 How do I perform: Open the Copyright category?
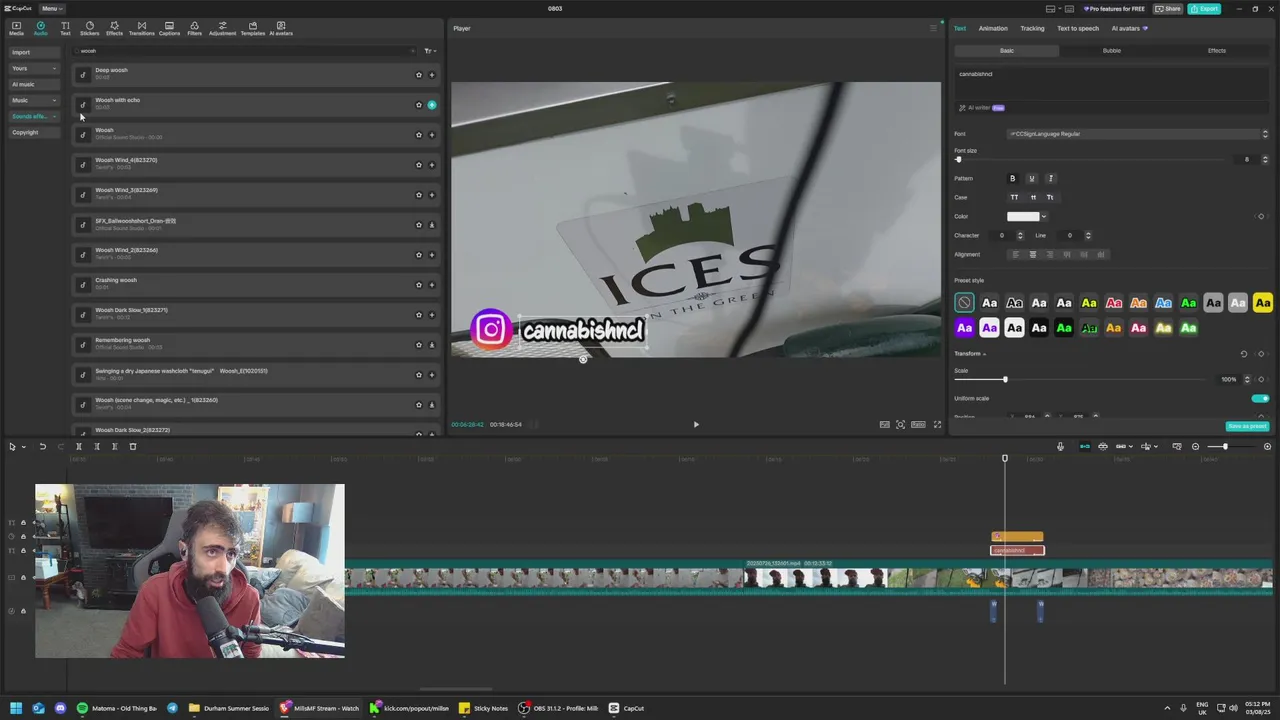pyautogui.click(x=34, y=132)
